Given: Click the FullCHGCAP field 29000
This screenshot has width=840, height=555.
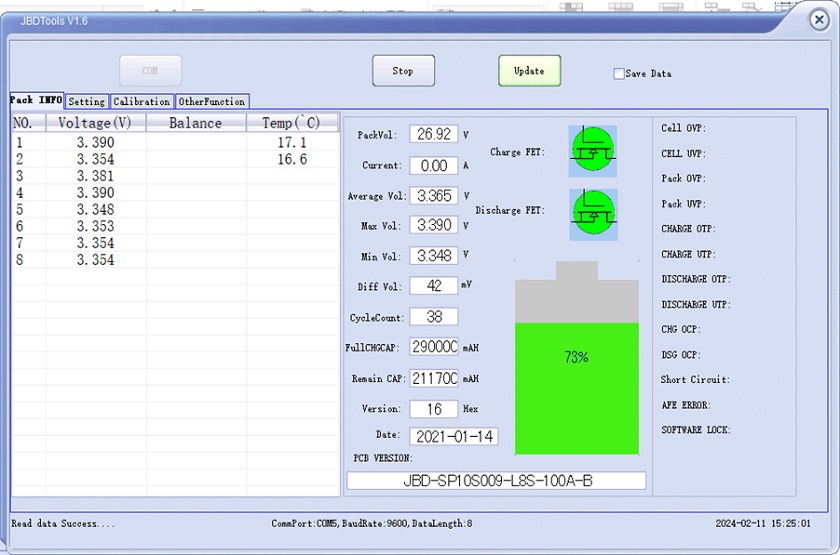Looking at the screenshot, I should (434, 347).
